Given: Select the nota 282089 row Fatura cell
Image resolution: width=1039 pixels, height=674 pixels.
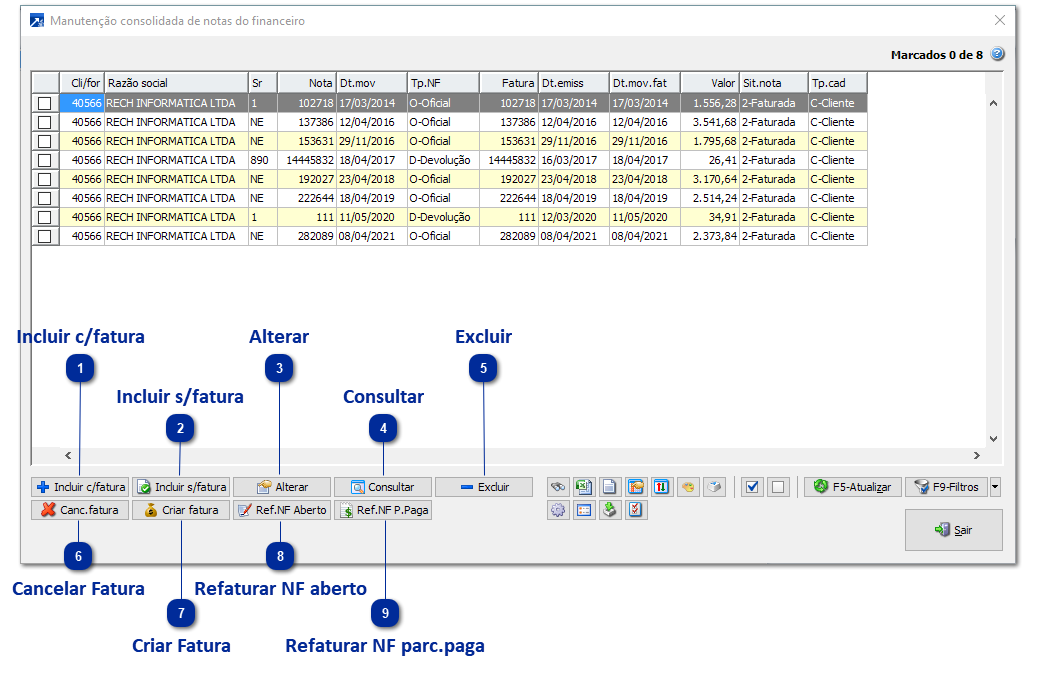Looking at the screenshot, I should (508, 236).
